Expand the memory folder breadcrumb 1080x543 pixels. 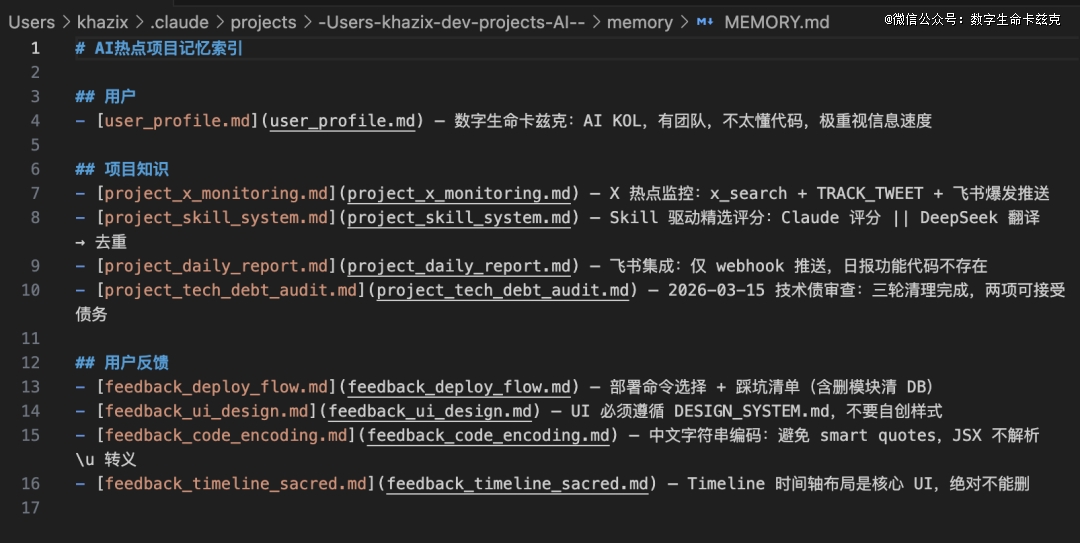[639, 22]
